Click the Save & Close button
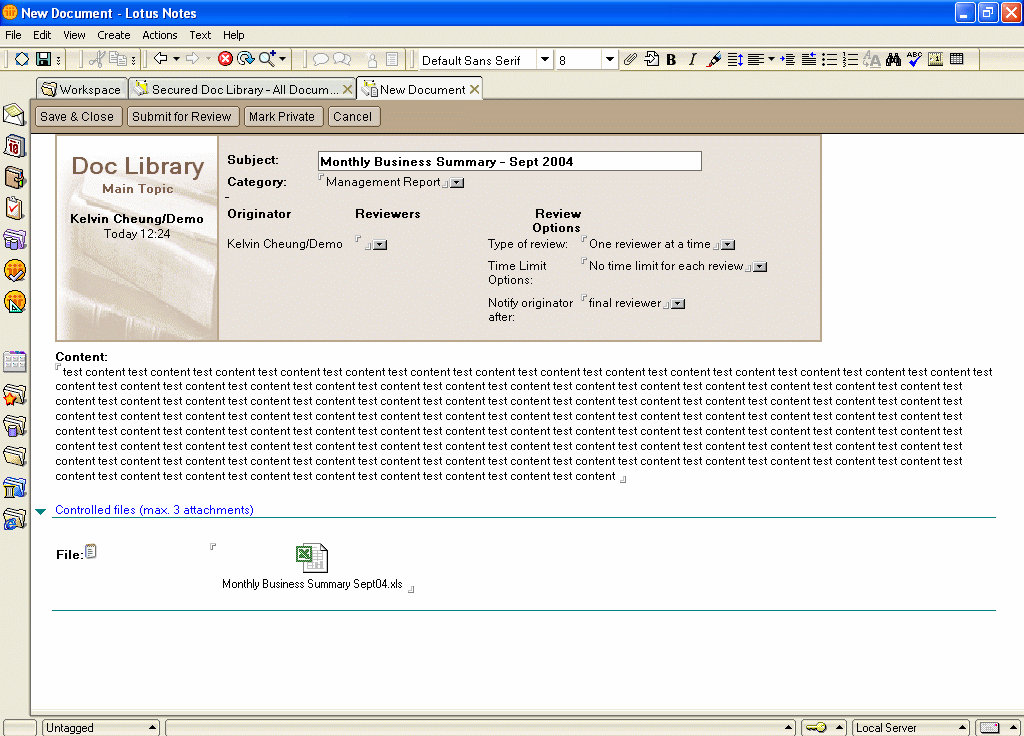Image resolution: width=1024 pixels, height=736 pixels. [77, 117]
